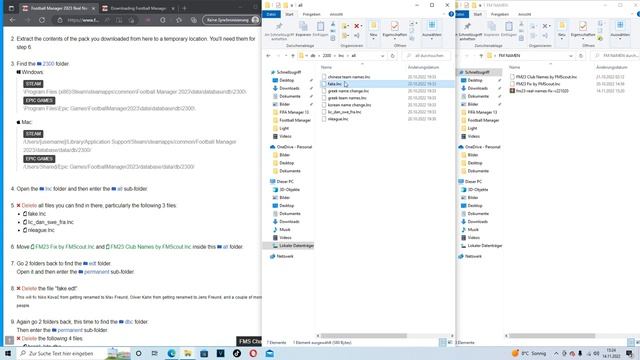Image resolution: width=640 pixels, height=360 pixels.
Task: Click horizontal scrollbar in 'all' window
Action: coord(364,336)
